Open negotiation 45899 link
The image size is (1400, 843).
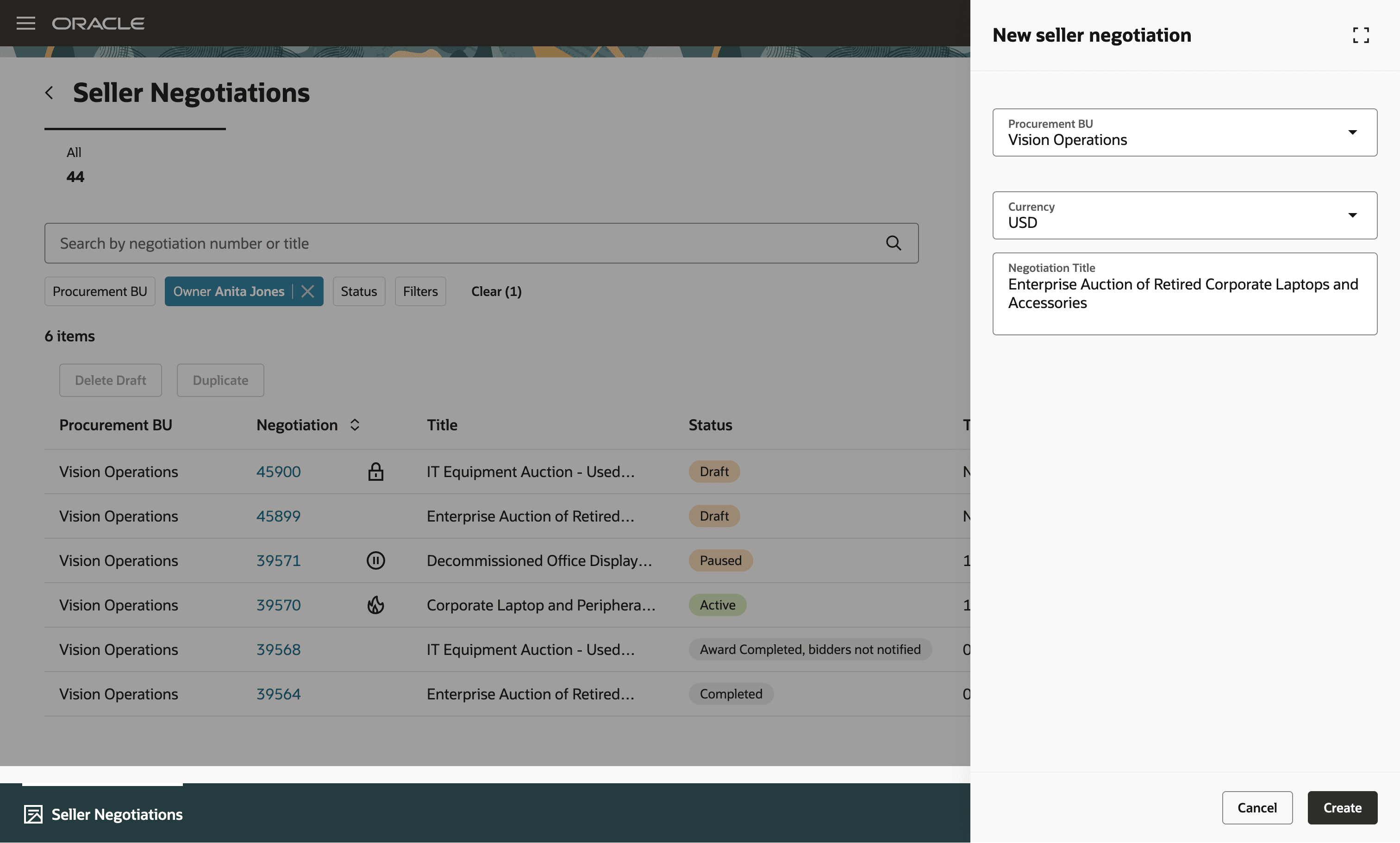click(x=278, y=516)
